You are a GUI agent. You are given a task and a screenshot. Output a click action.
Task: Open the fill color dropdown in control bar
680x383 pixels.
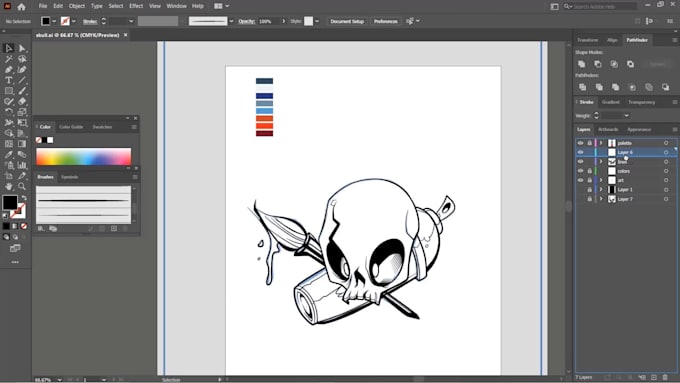(54, 21)
